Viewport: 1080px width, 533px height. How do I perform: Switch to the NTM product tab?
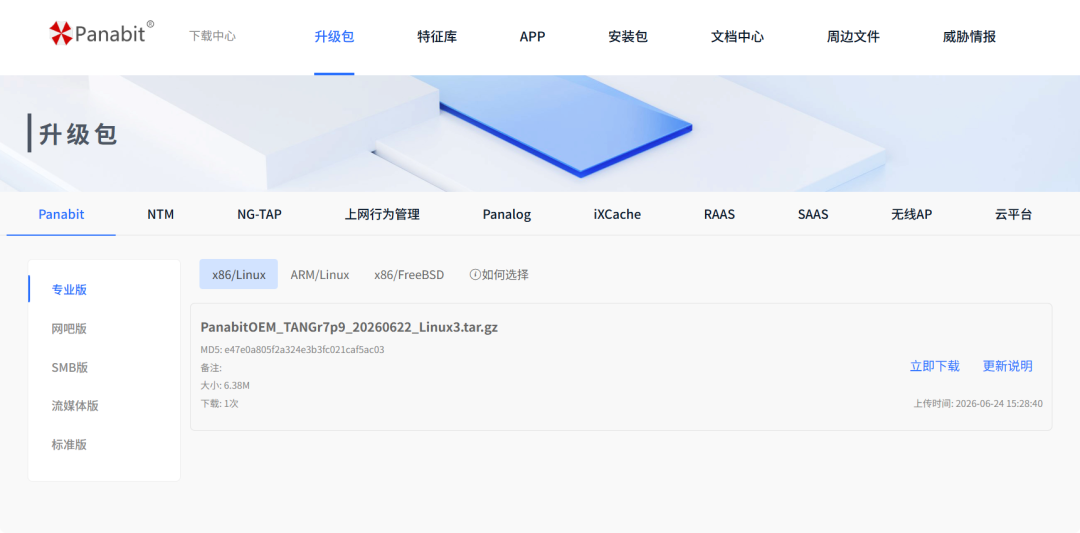click(x=160, y=214)
